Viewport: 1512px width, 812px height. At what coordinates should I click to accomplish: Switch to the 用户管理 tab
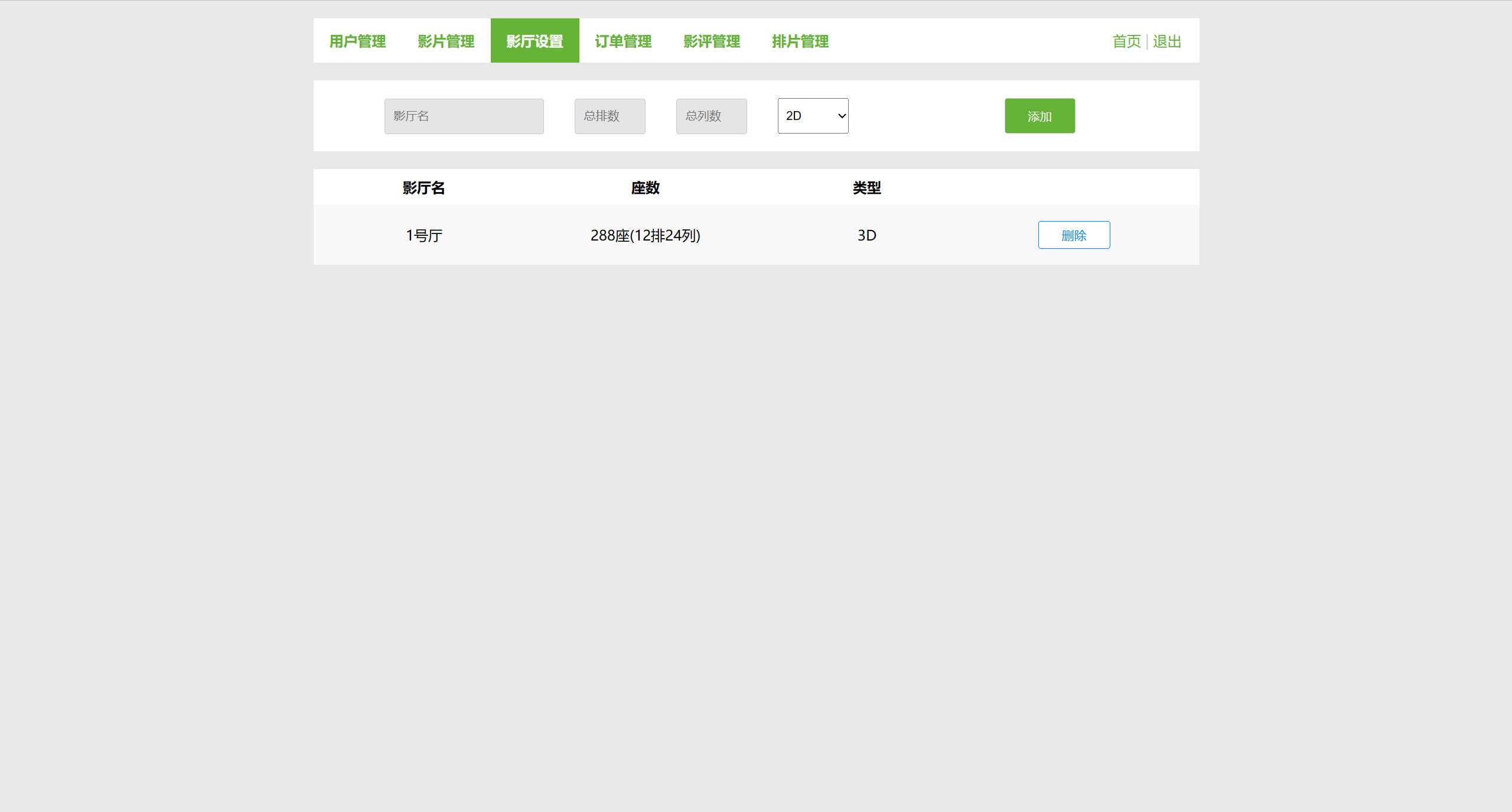358,41
